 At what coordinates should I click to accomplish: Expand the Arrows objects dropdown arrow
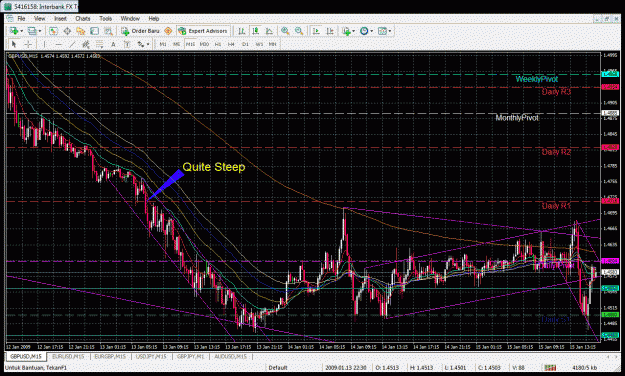pyautogui.click(x=148, y=44)
